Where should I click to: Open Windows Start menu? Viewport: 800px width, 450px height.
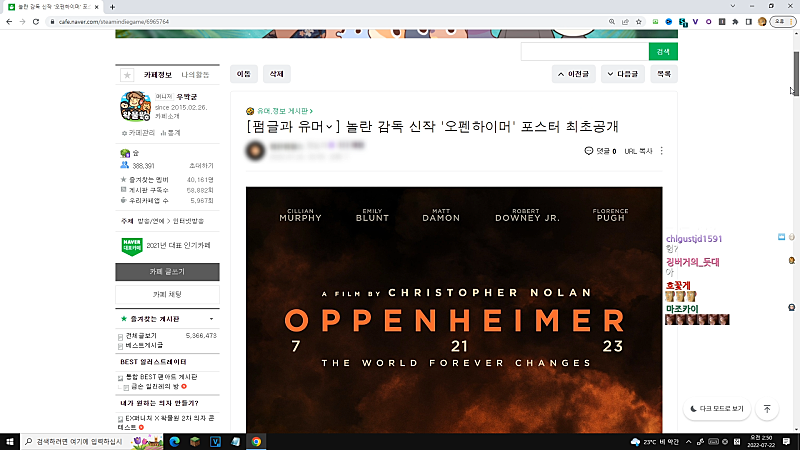10,441
